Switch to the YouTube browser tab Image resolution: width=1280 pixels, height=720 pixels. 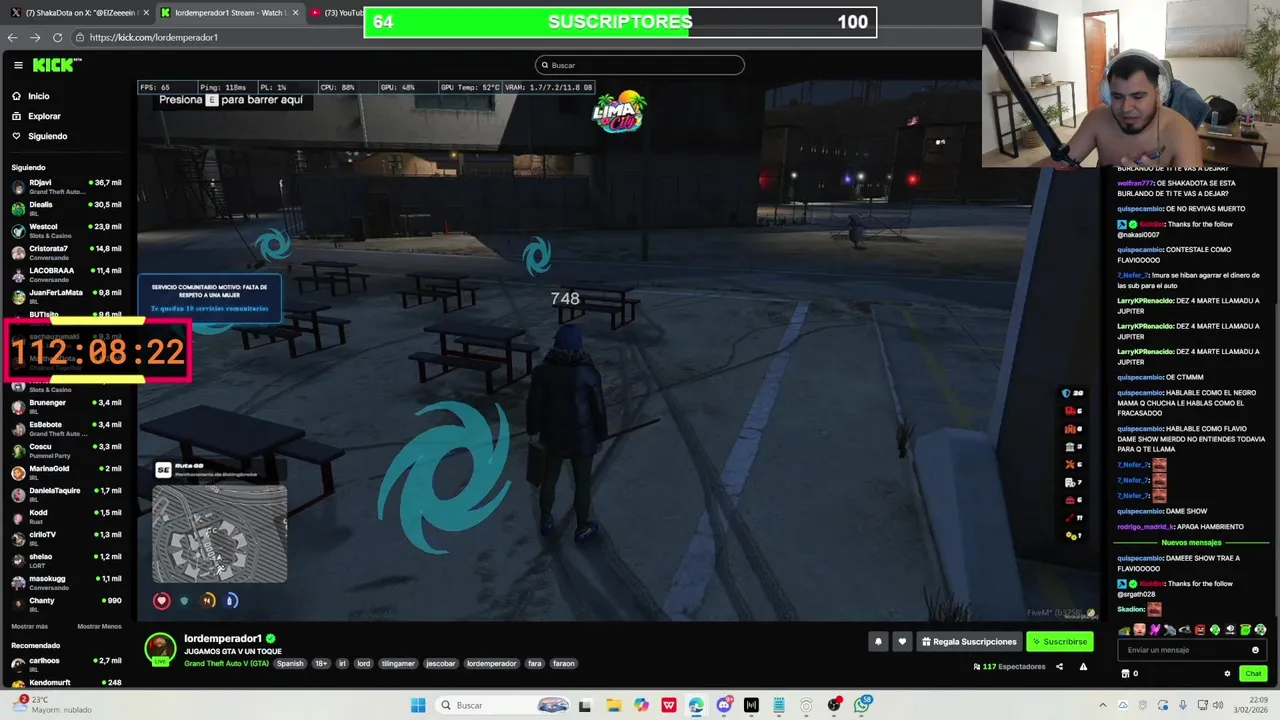point(335,13)
